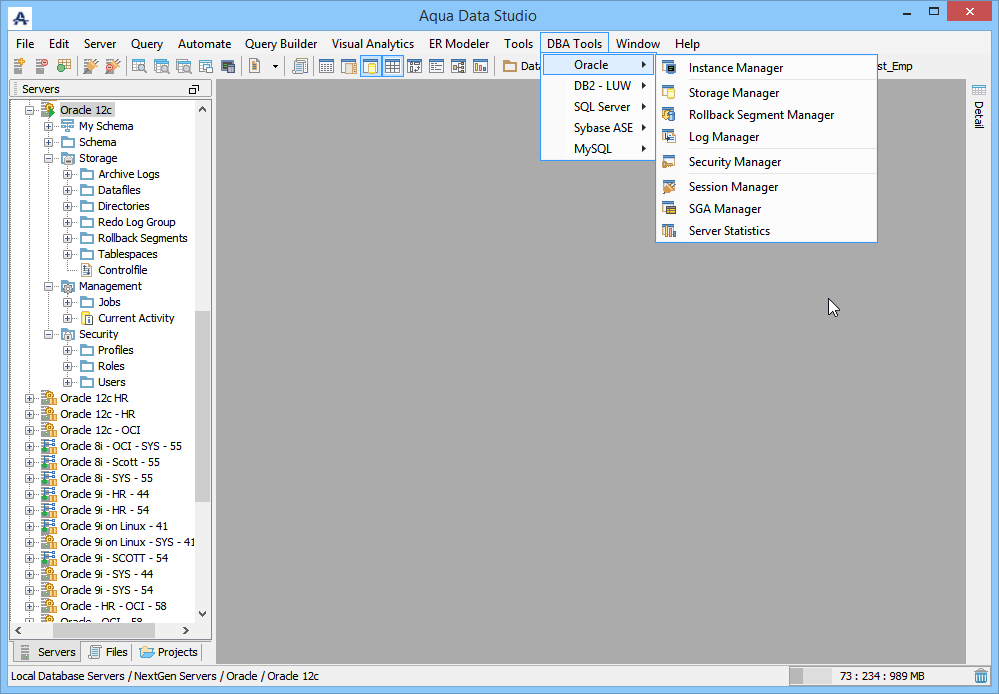The width and height of the screenshot is (999, 694).
Task: Switch to the Files tab
Action: [x=108, y=652]
